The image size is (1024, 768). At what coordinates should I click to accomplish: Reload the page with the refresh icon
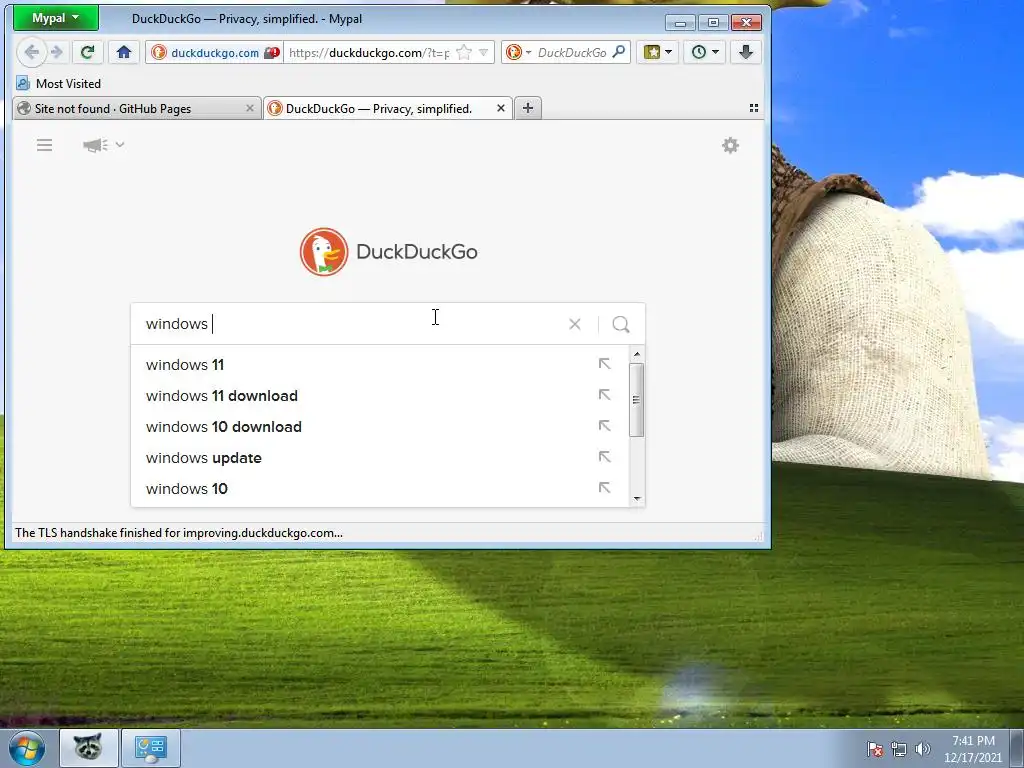point(88,52)
